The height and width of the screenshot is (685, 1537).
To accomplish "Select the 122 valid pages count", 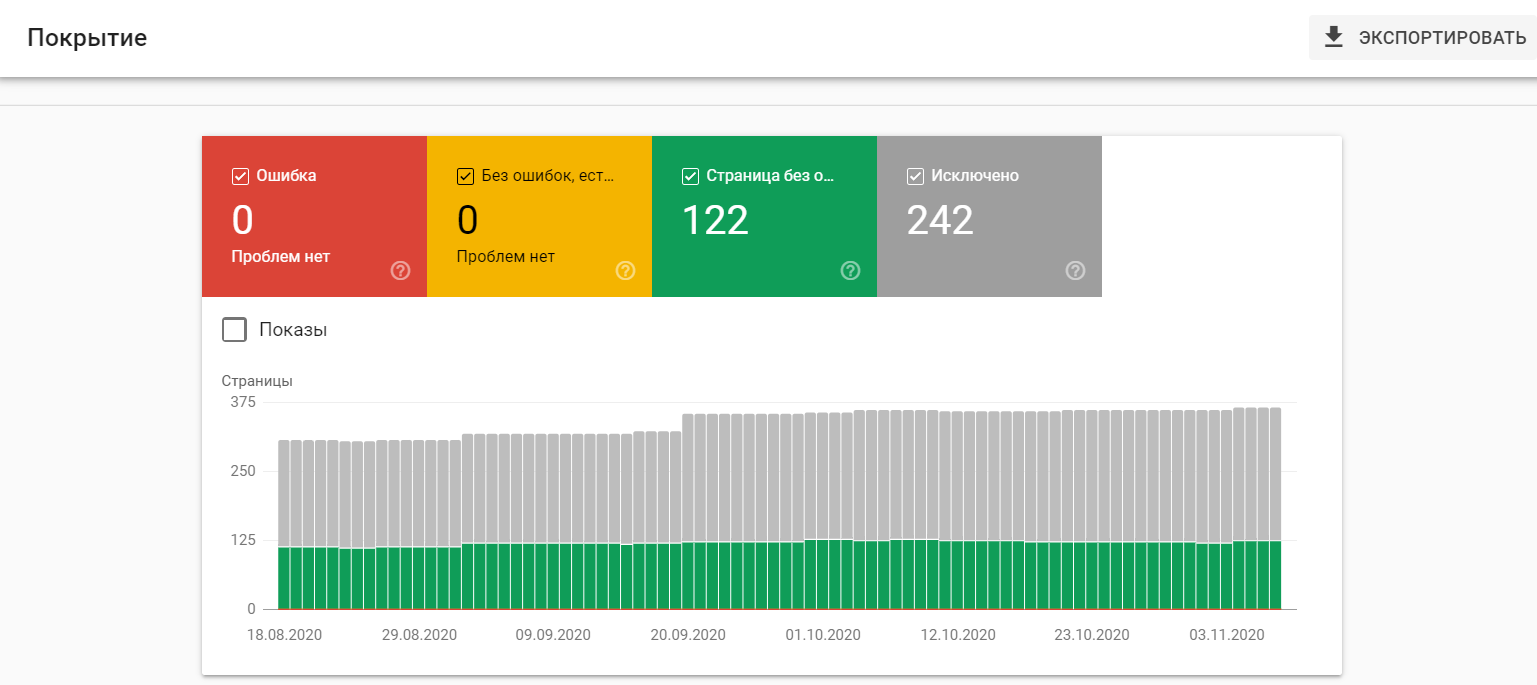I will pos(715,220).
